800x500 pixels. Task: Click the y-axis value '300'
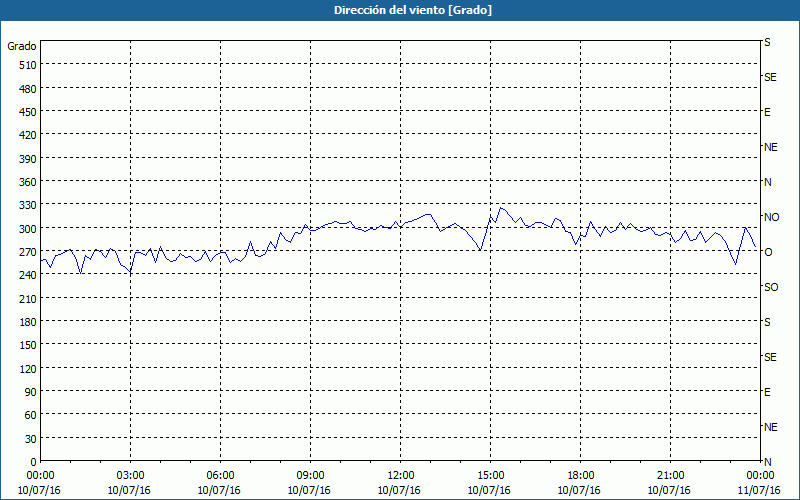(x=28, y=229)
